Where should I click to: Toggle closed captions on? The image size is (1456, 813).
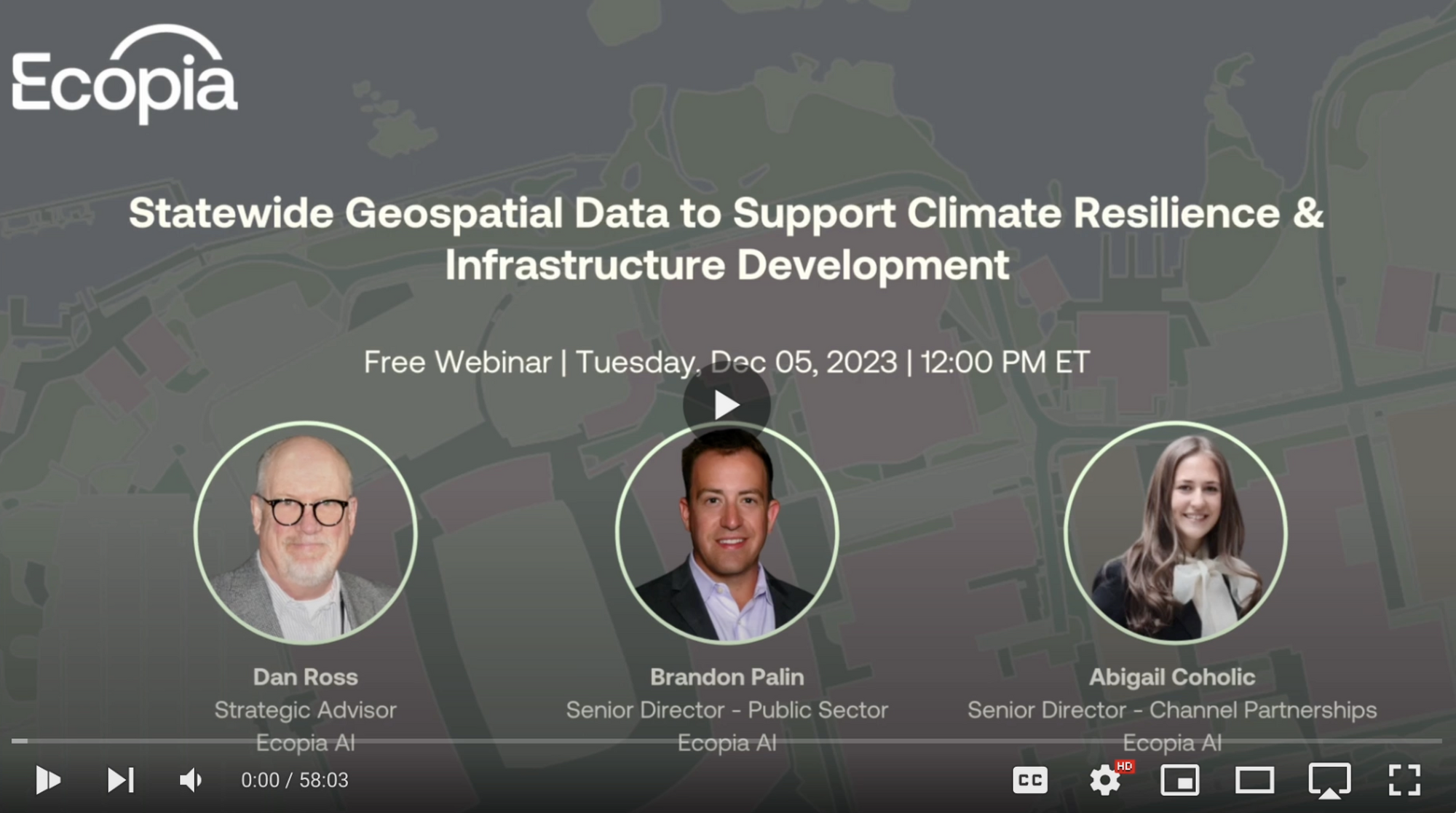(x=1030, y=780)
